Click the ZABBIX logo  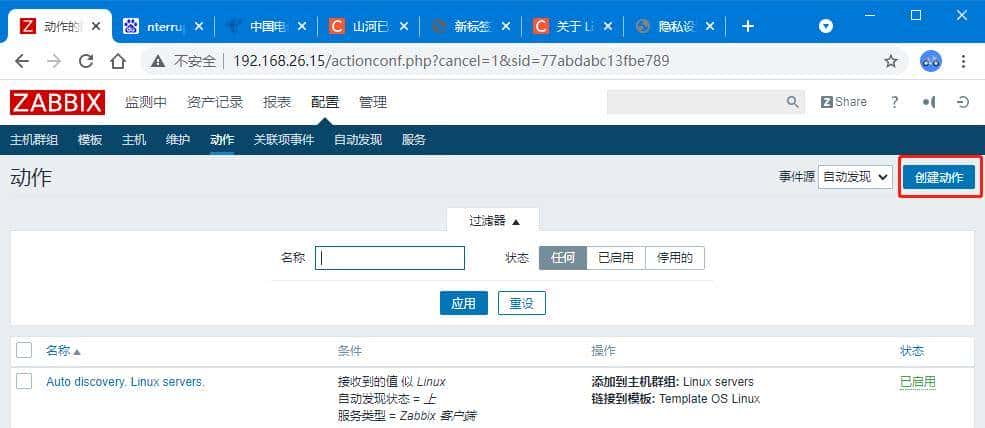click(x=57, y=102)
